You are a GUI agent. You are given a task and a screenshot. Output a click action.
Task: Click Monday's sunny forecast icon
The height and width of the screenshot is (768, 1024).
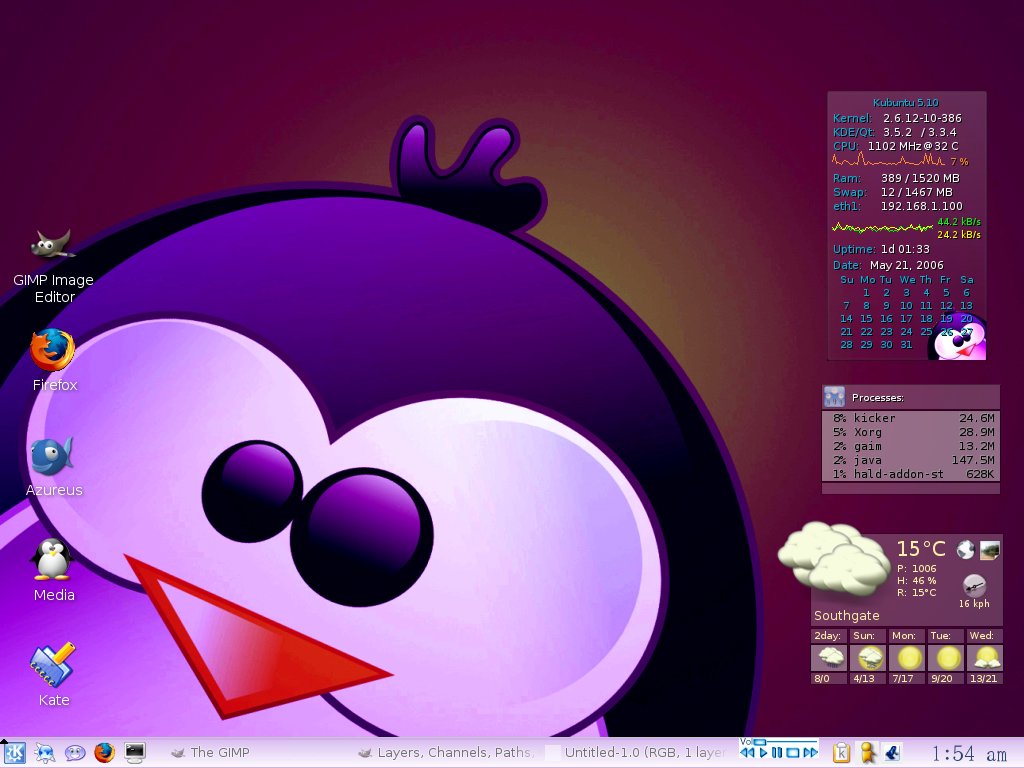[x=907, y=658]
